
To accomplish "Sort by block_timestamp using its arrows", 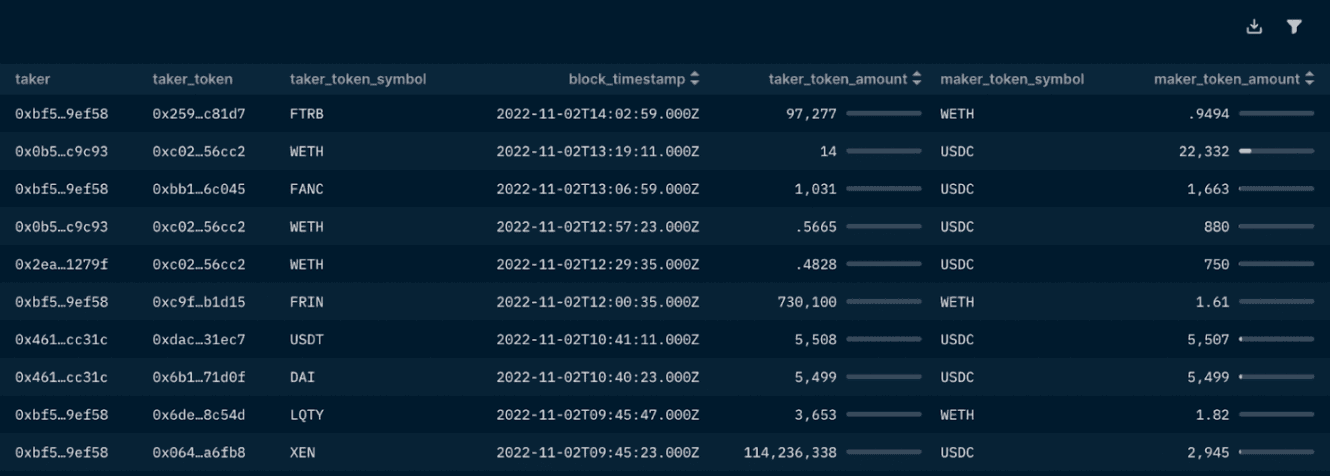I will point(695,79).
